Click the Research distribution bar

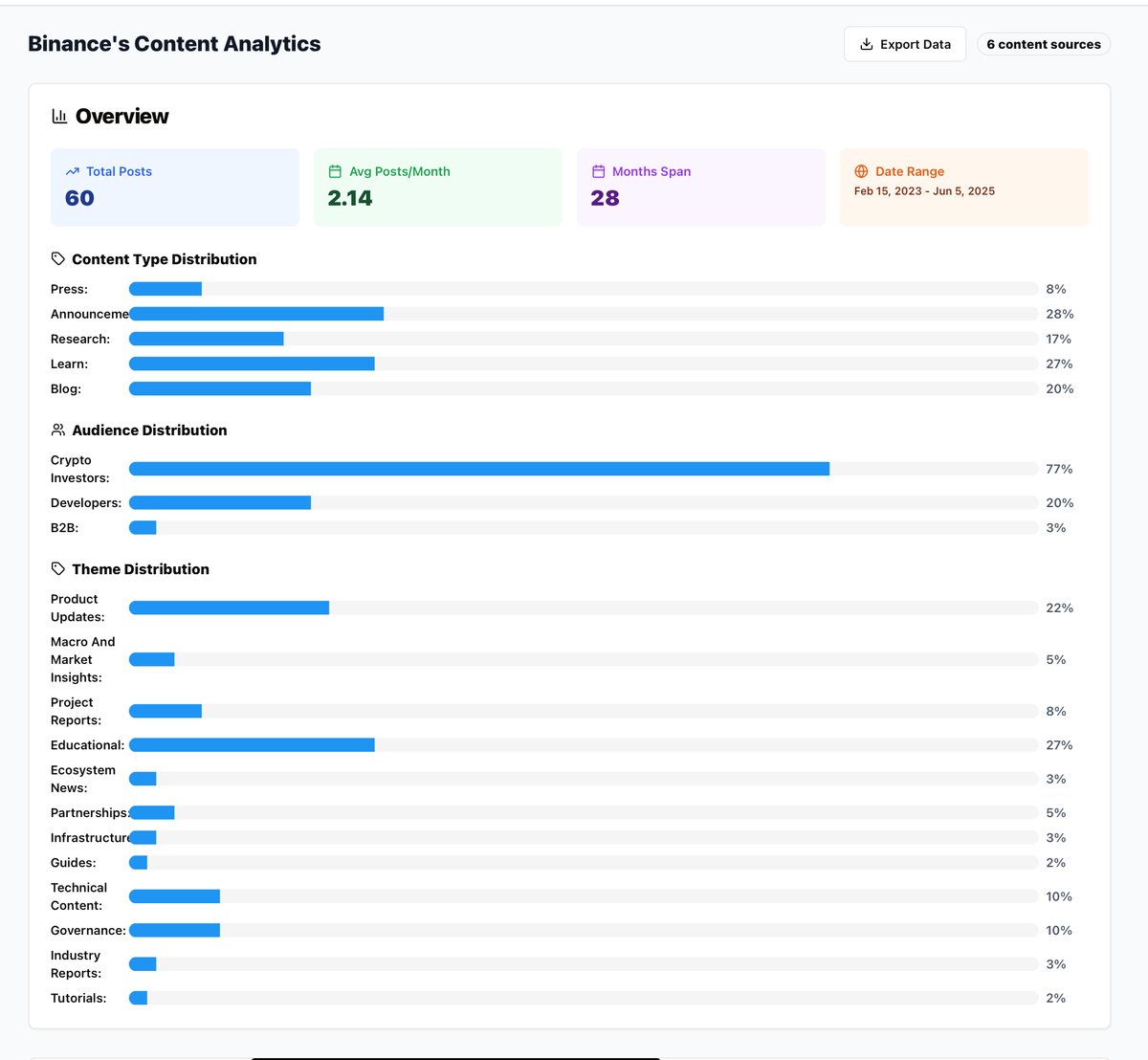[x=584, y=339]
